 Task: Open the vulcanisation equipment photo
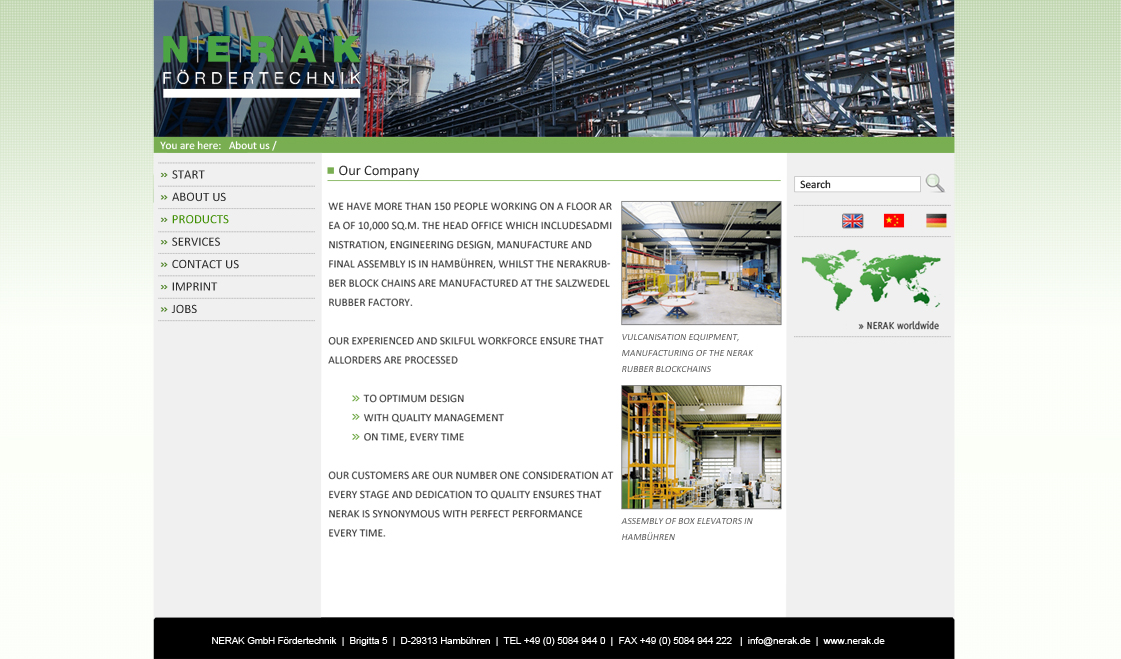pos(701,263)
